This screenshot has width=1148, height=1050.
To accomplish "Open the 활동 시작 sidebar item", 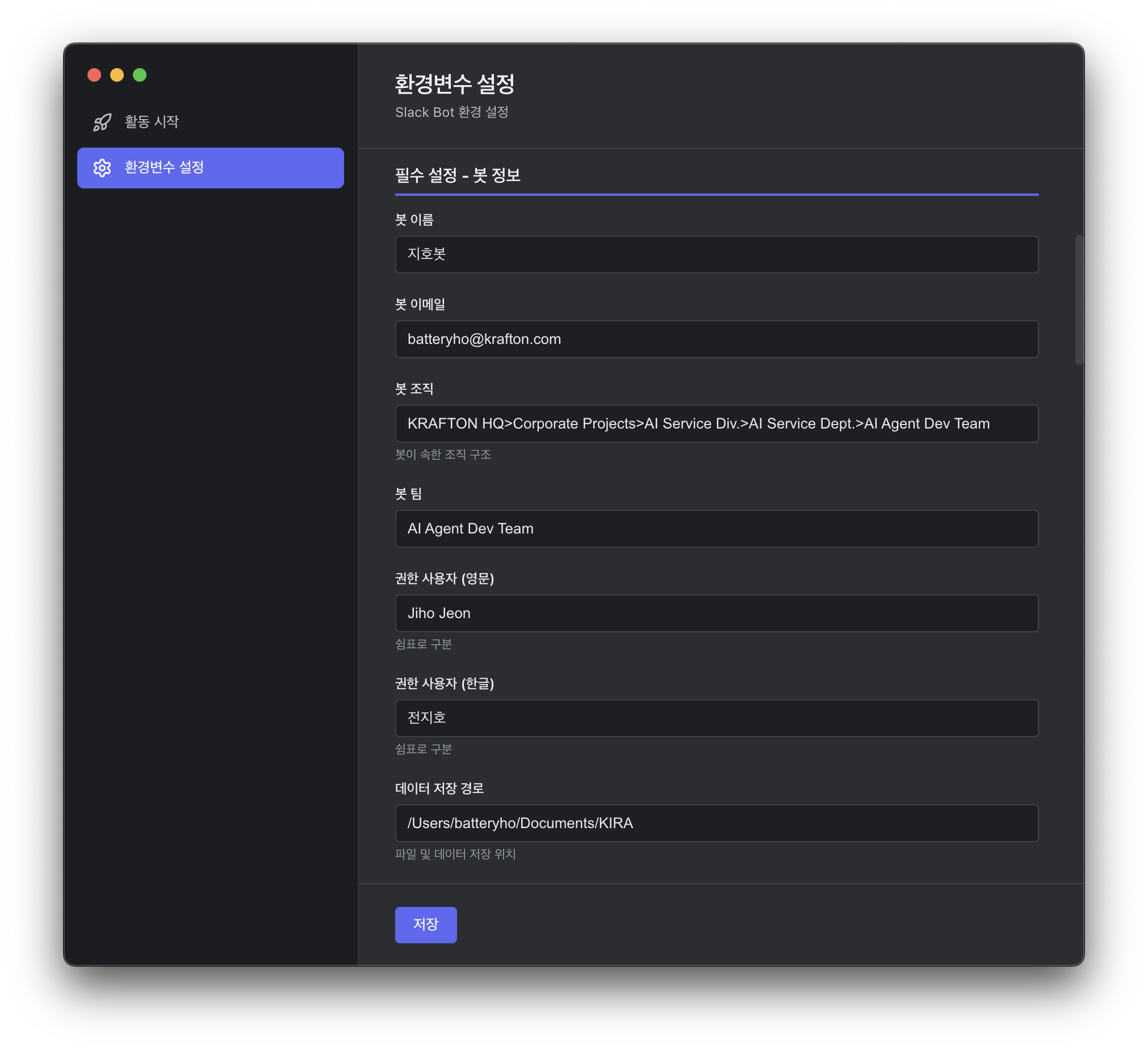I will [151, 121].
